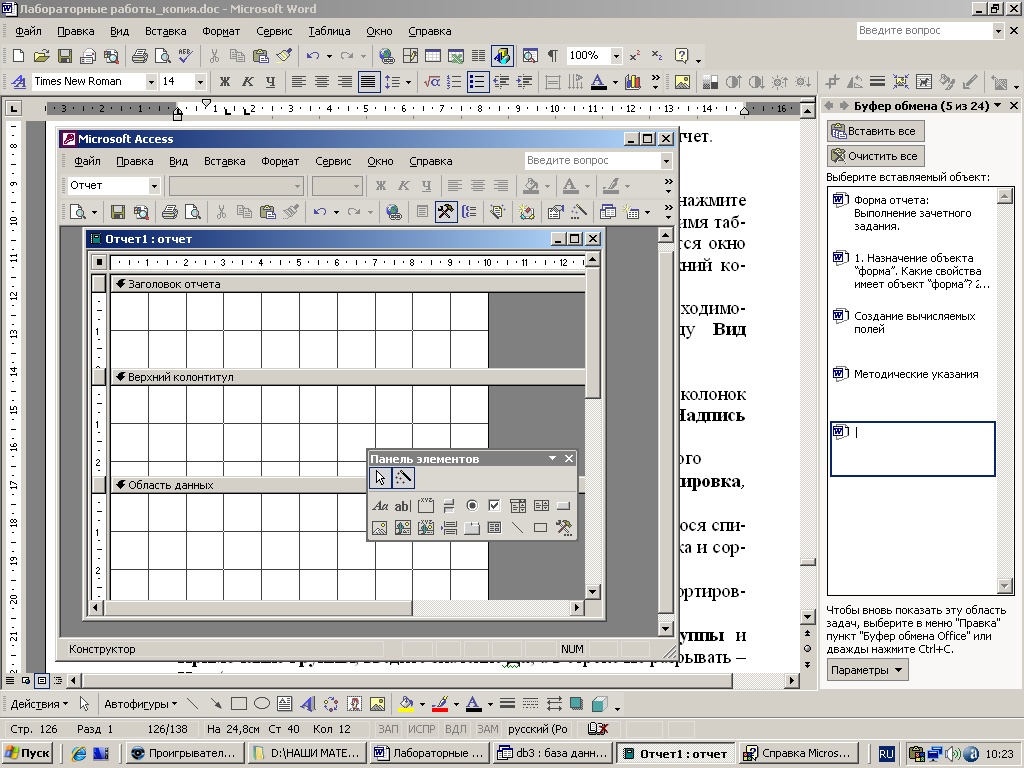Open the Действия dropdown on Drawing toolbar
This screenshot has height=768, width=1024.
(x=39, y=704)
